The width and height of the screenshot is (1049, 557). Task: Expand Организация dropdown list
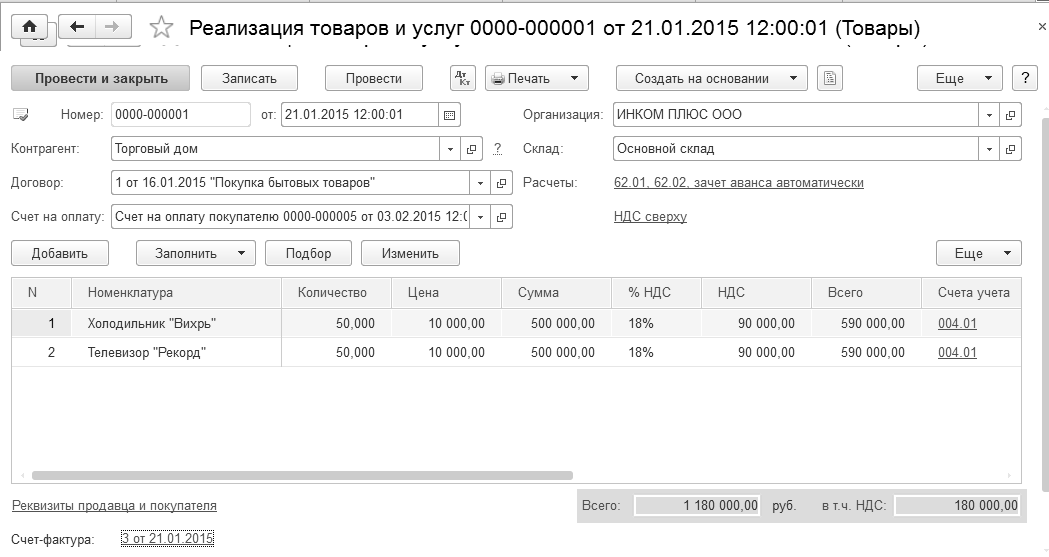(x=989, y=115)
